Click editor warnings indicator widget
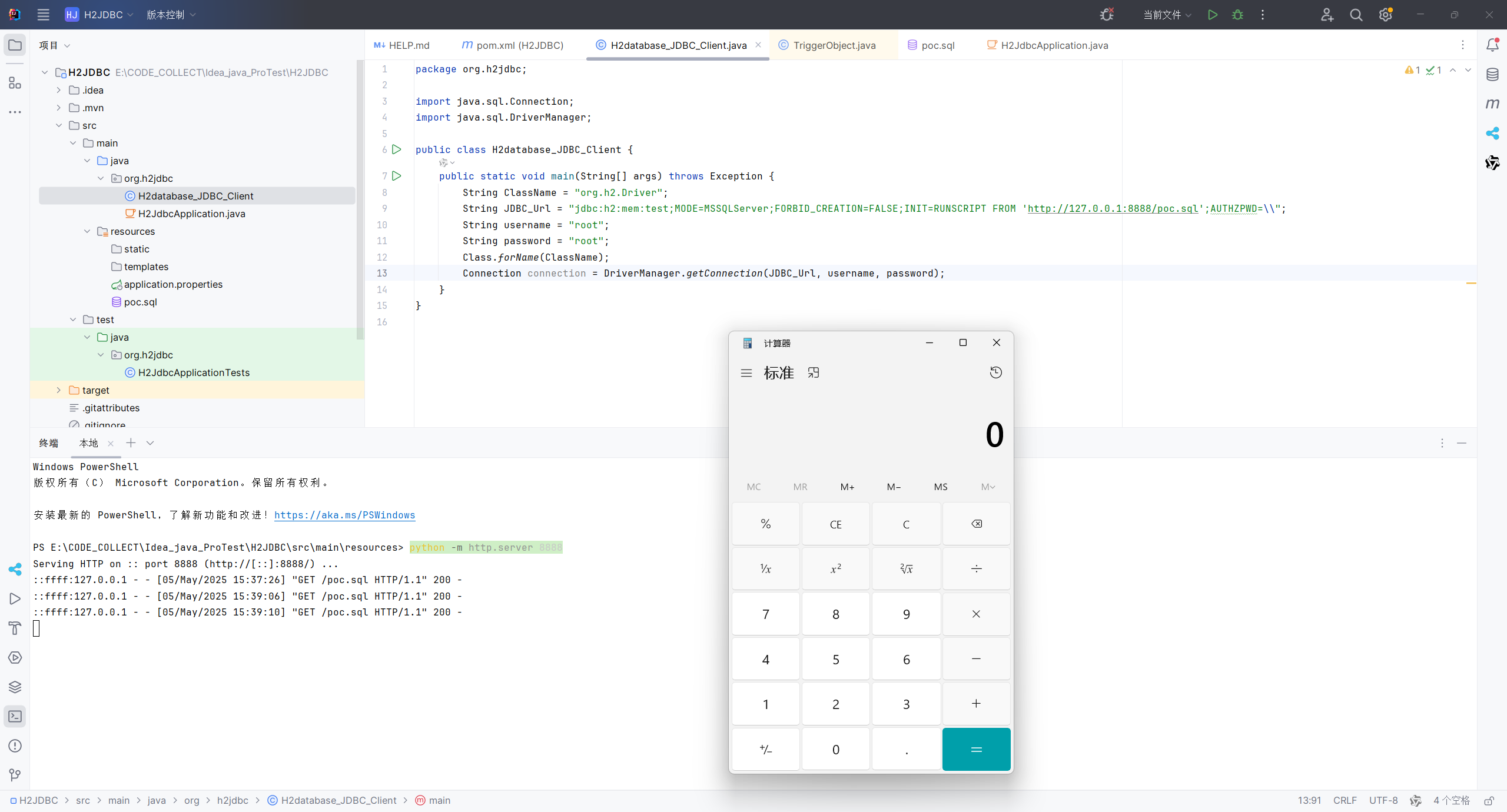Screen dimensions: 1507x812 (1423, 70)
